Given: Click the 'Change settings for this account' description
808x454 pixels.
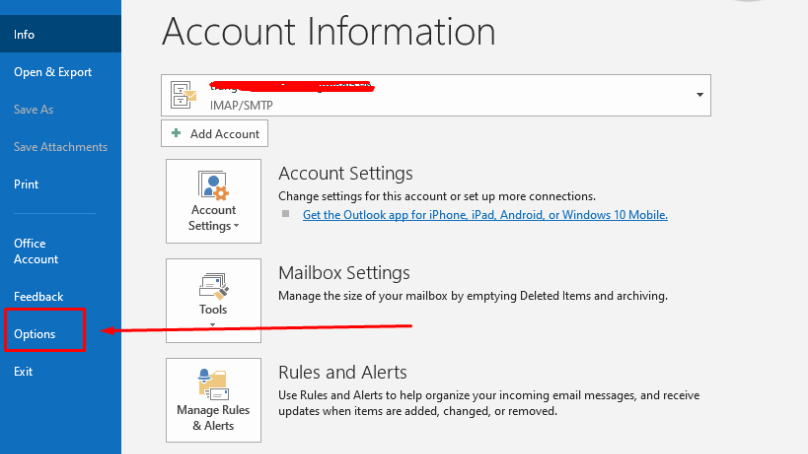Looking at the screenshot, I should (x=437, y=196).
